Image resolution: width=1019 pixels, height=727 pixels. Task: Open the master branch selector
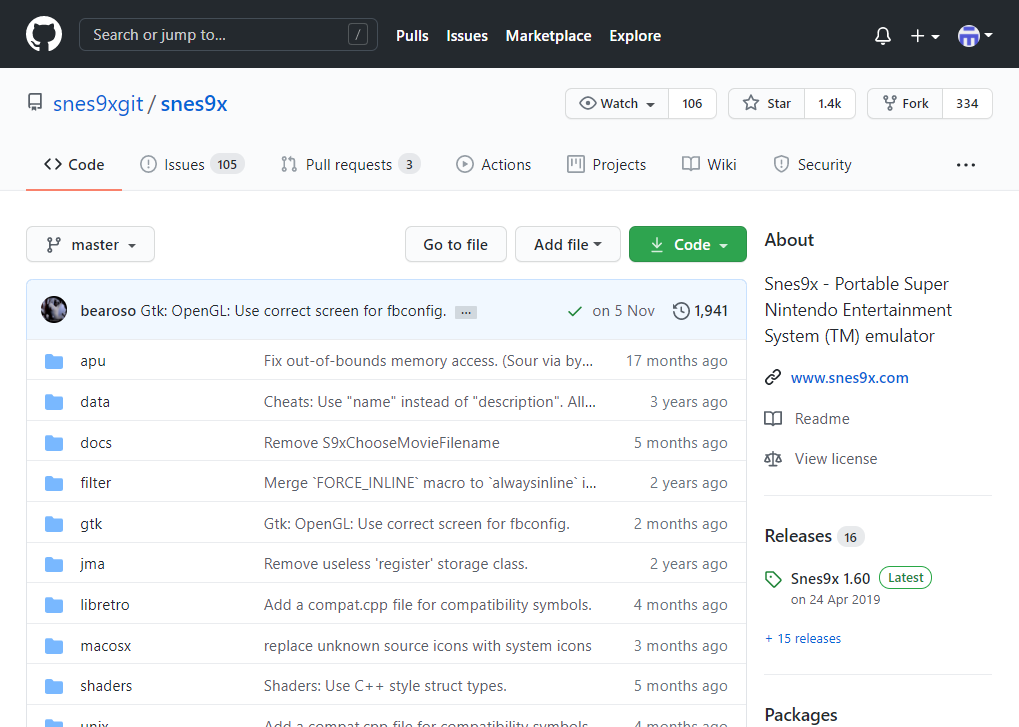[90, 244]
